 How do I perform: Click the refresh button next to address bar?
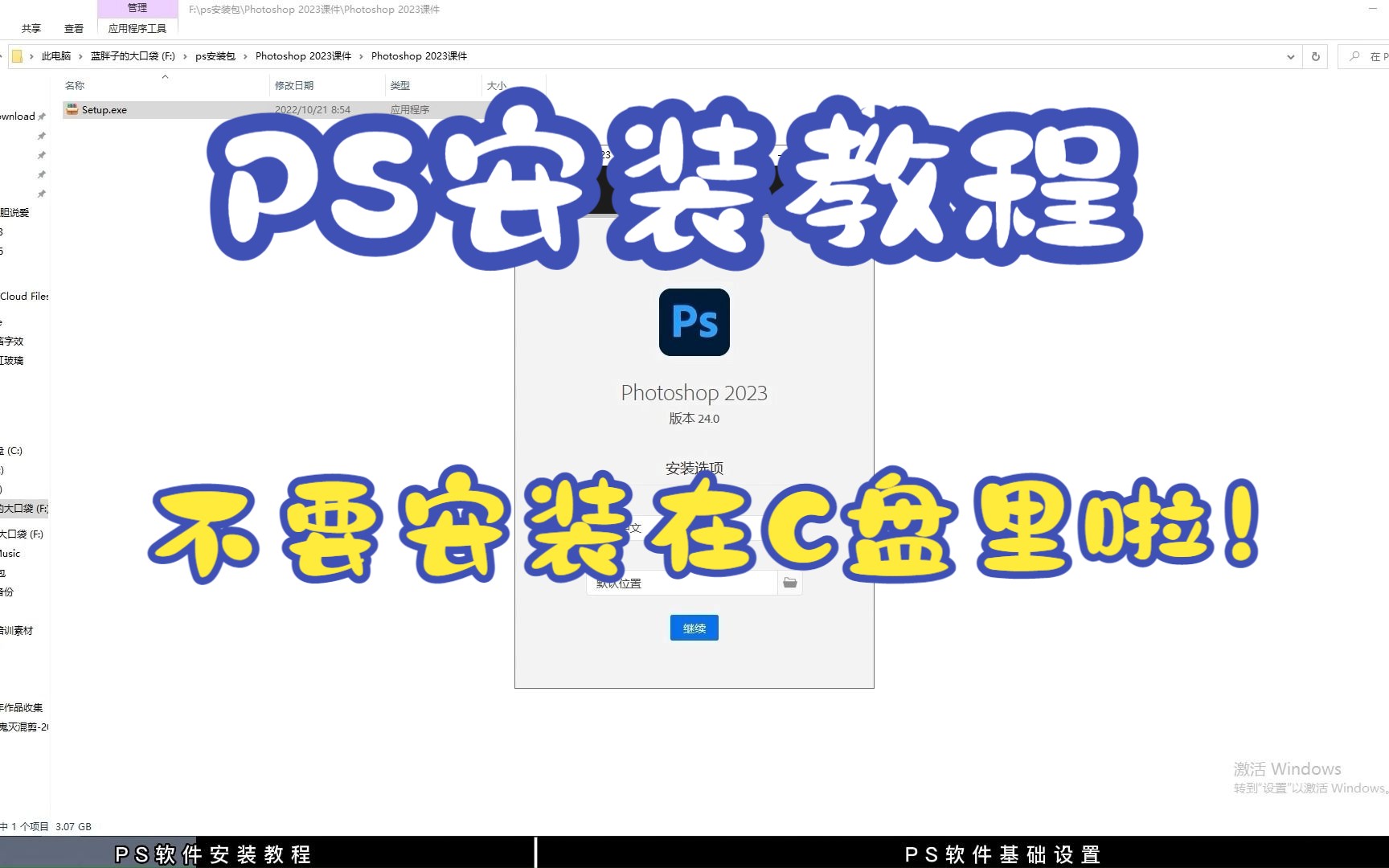coord(1316,56)
